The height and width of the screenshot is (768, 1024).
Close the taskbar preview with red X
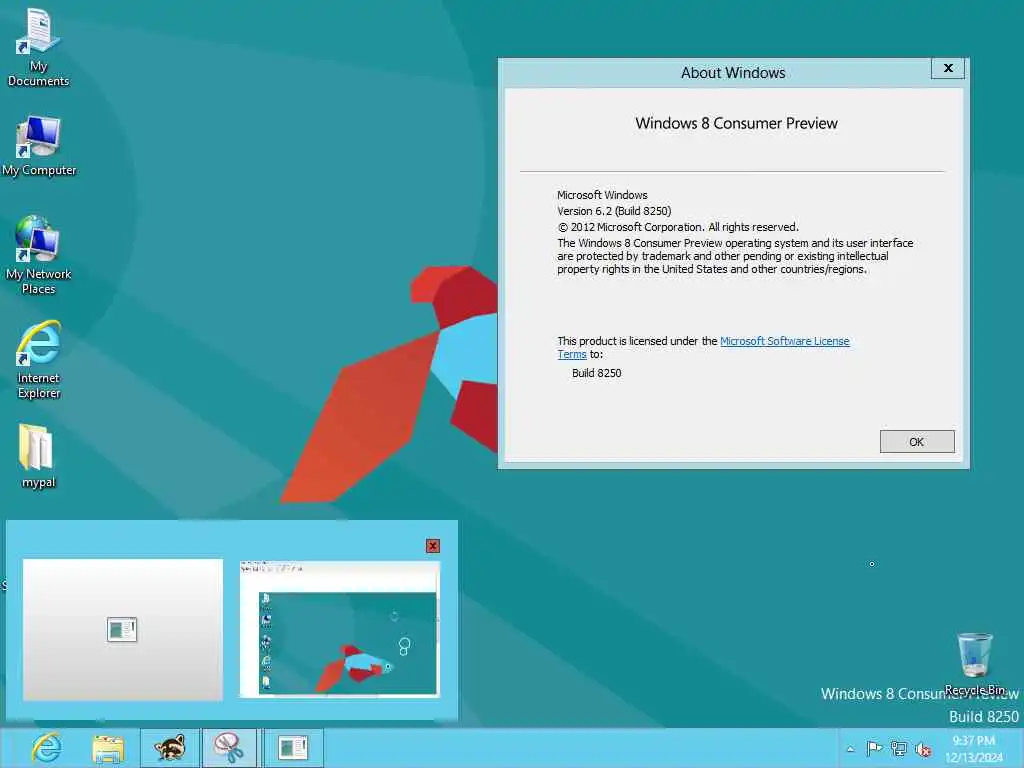click(x=432, y=546)
